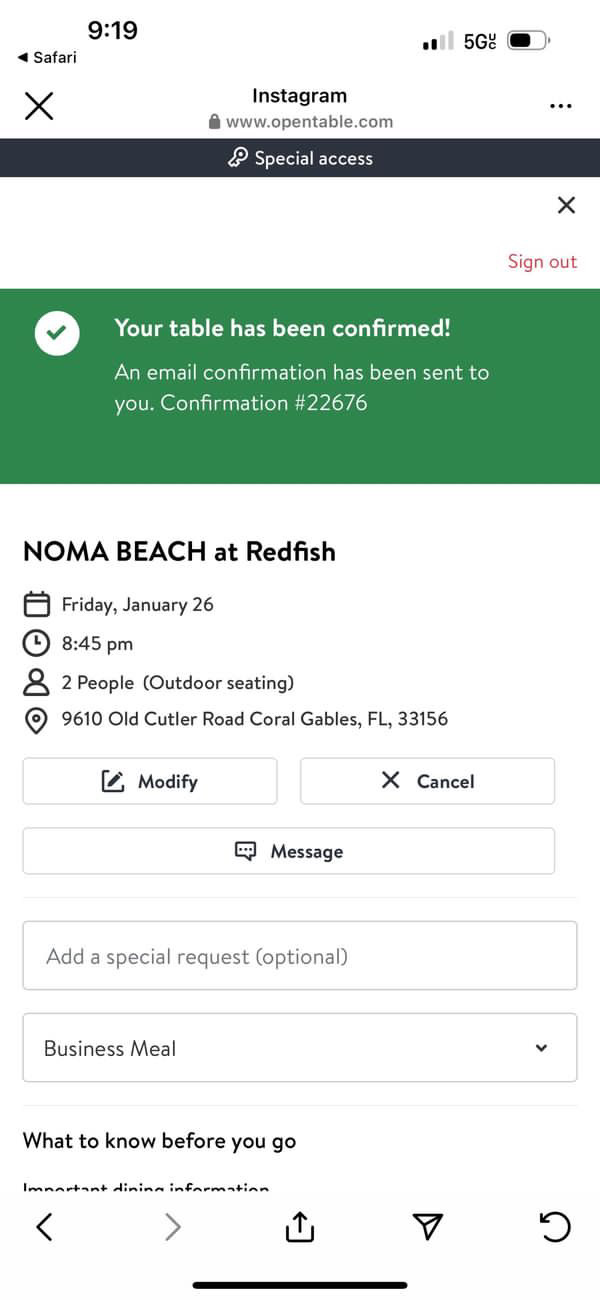Open the three-dot more options menu
This screenshot has width=600, height=1300.
click(x=561, y=106)
